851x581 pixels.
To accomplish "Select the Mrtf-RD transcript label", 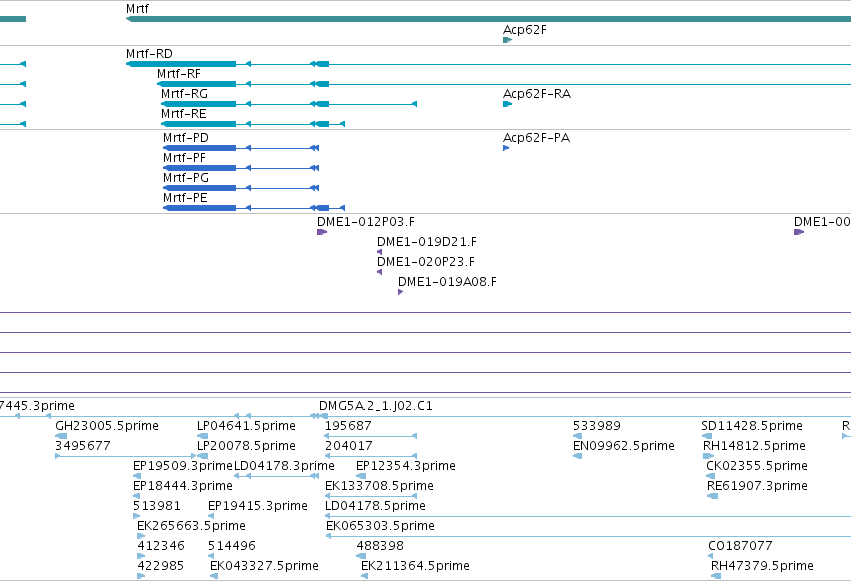I will (x=149, y=54).
